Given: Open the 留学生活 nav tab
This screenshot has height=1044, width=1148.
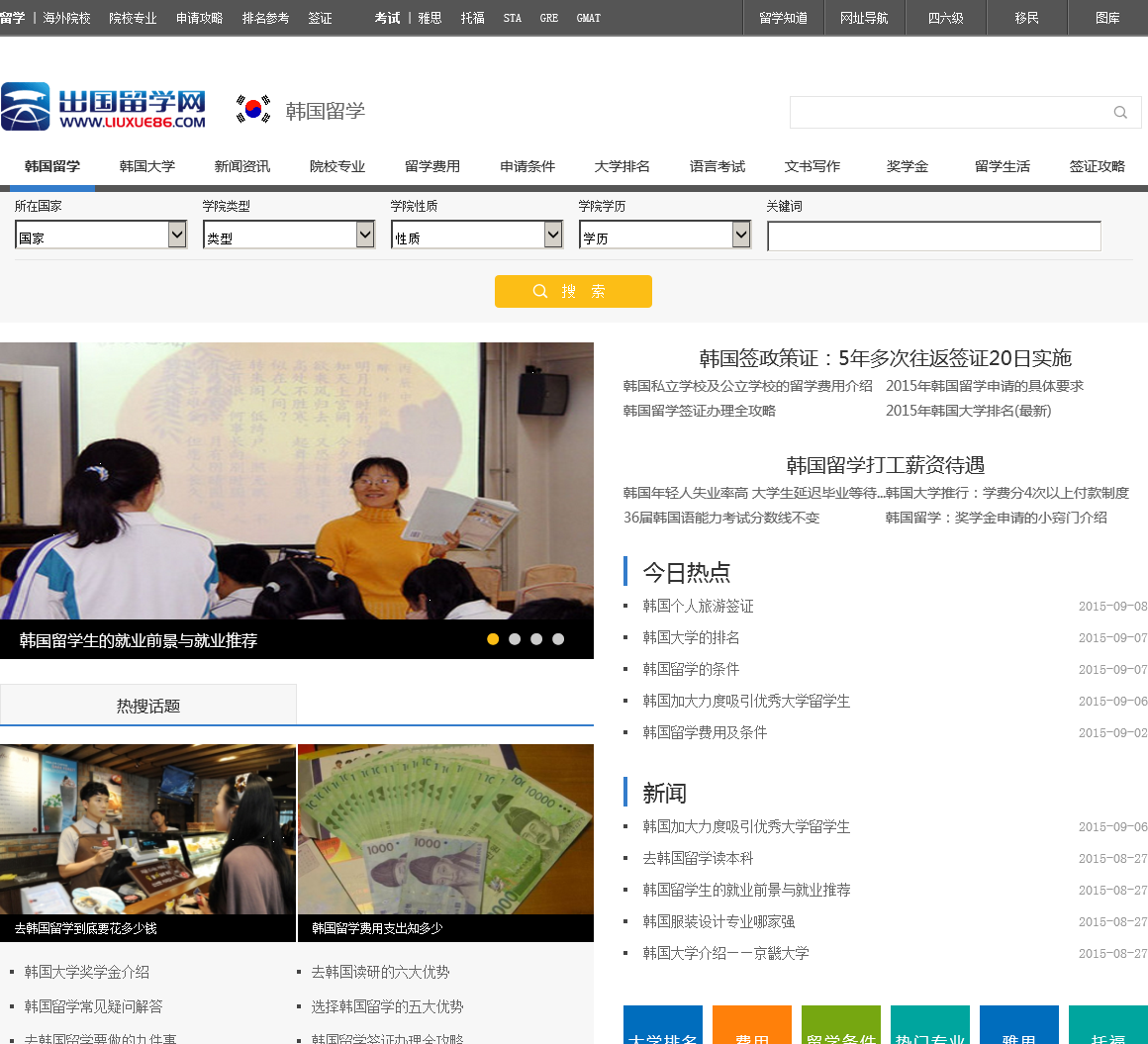Looking at the screenshot, I should [x=1003, y=166].
